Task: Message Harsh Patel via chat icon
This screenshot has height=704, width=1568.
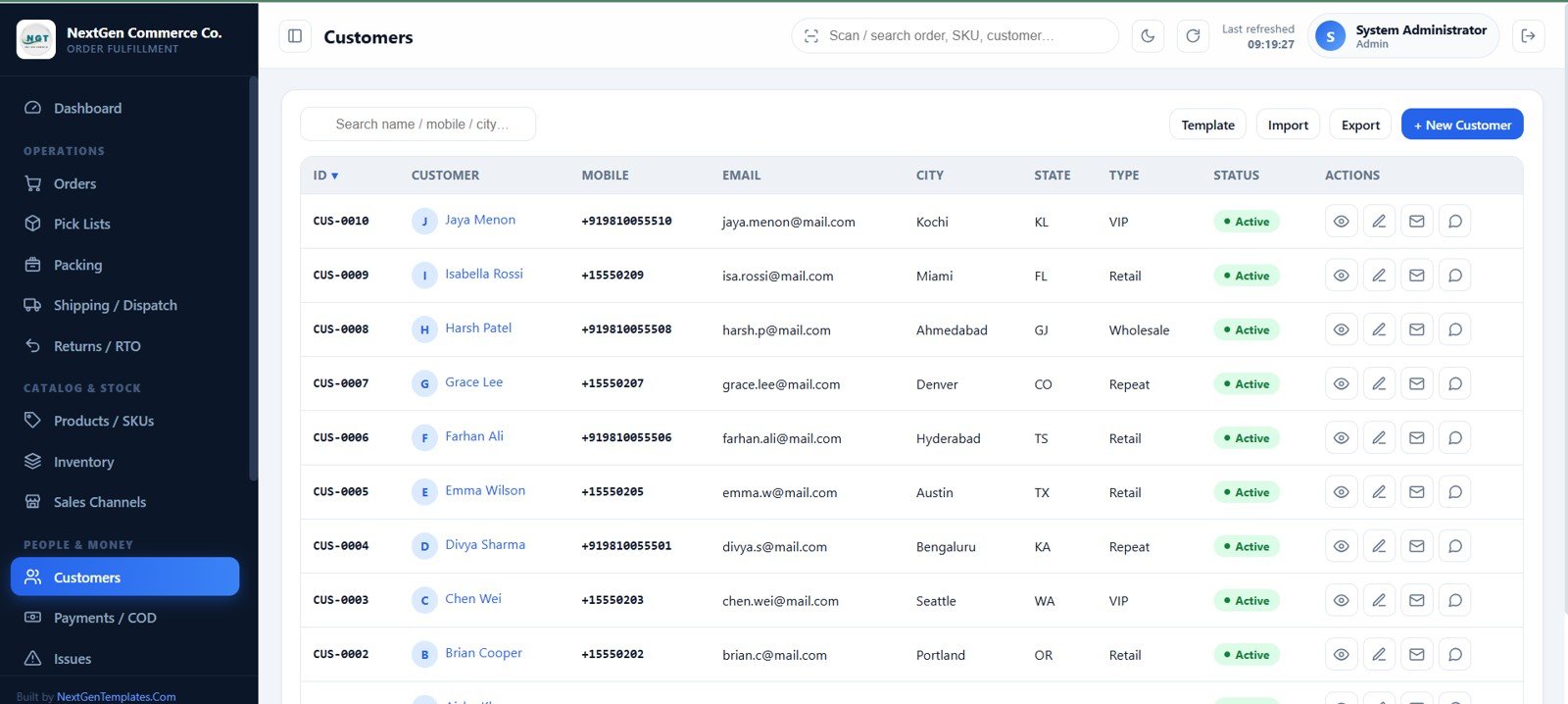Action: click(1455, 329)
